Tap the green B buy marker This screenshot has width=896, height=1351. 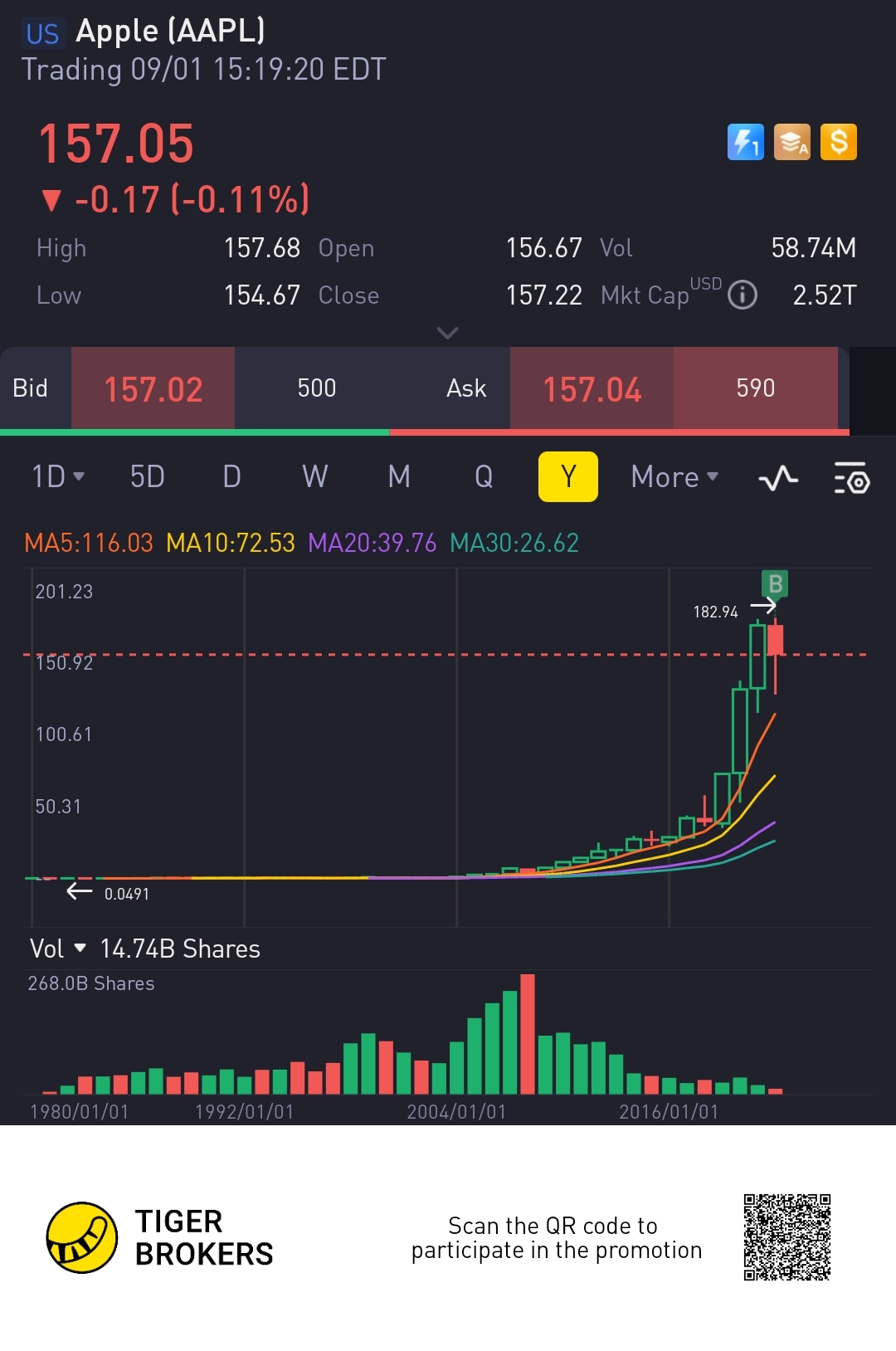tap(775, 584)
